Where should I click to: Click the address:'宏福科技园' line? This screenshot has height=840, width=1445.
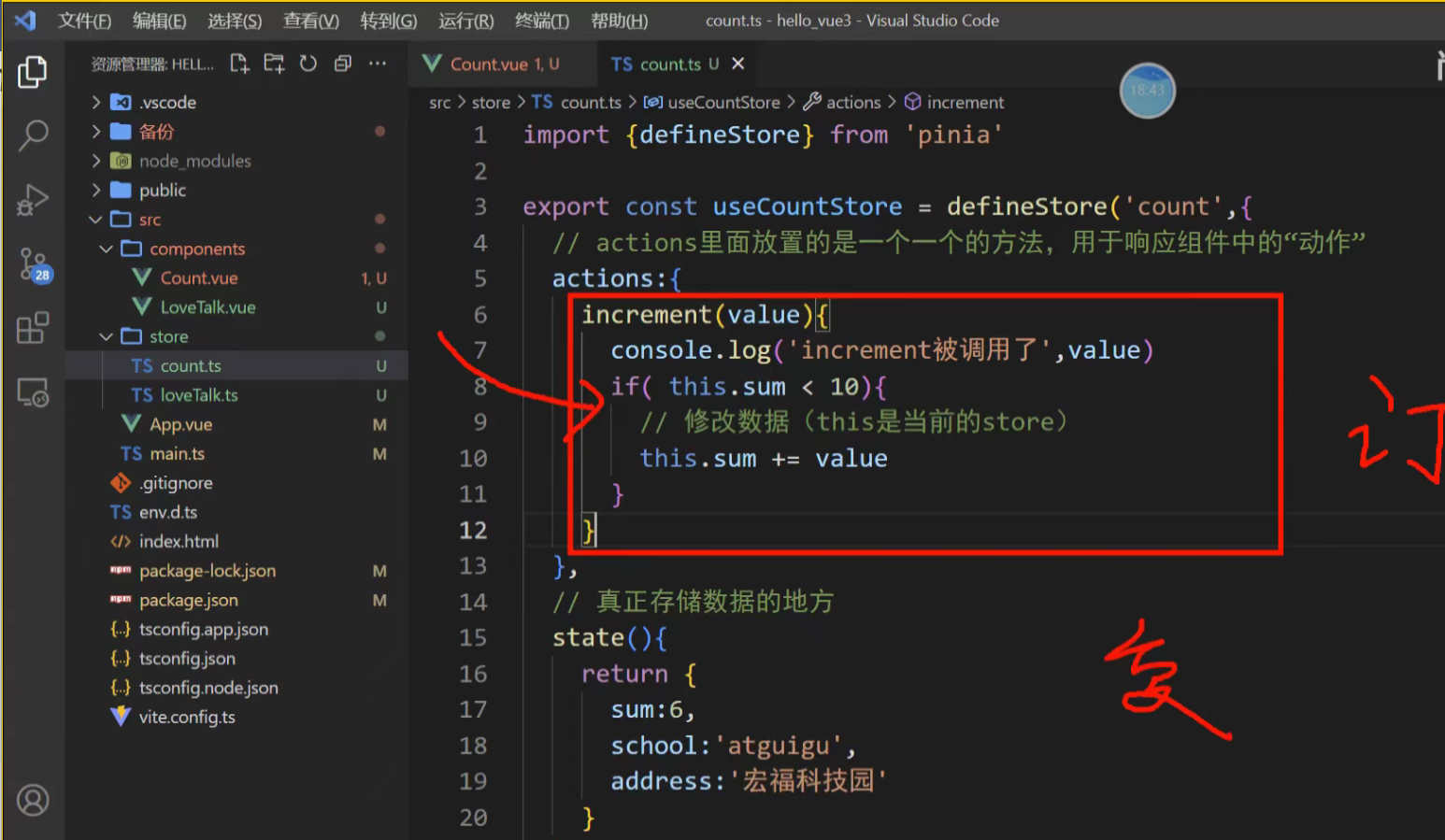click(x=748, y=781)
